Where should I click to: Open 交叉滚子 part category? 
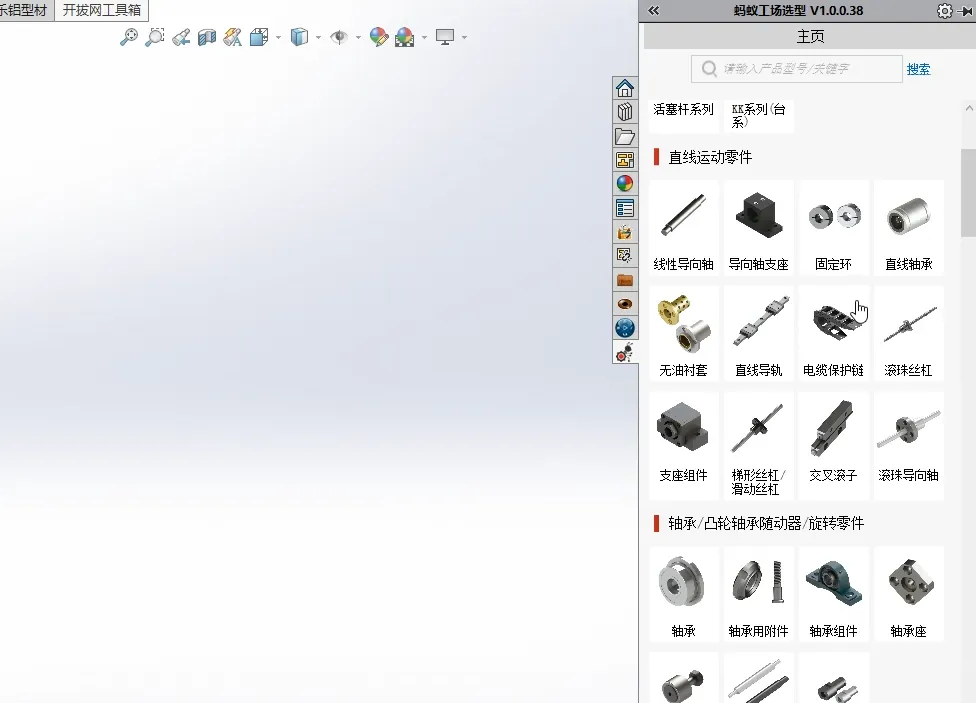(834, 446)
